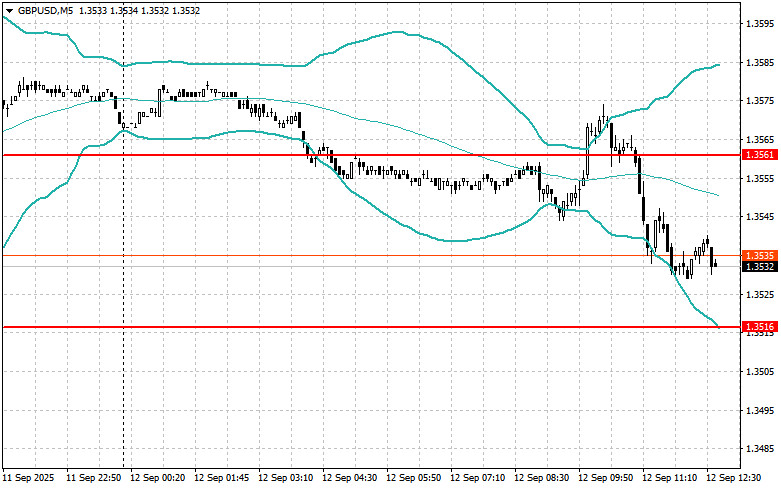Click the 1.3525 price scale value
This screenshot has width=781, height=489.
click(760, 294)
